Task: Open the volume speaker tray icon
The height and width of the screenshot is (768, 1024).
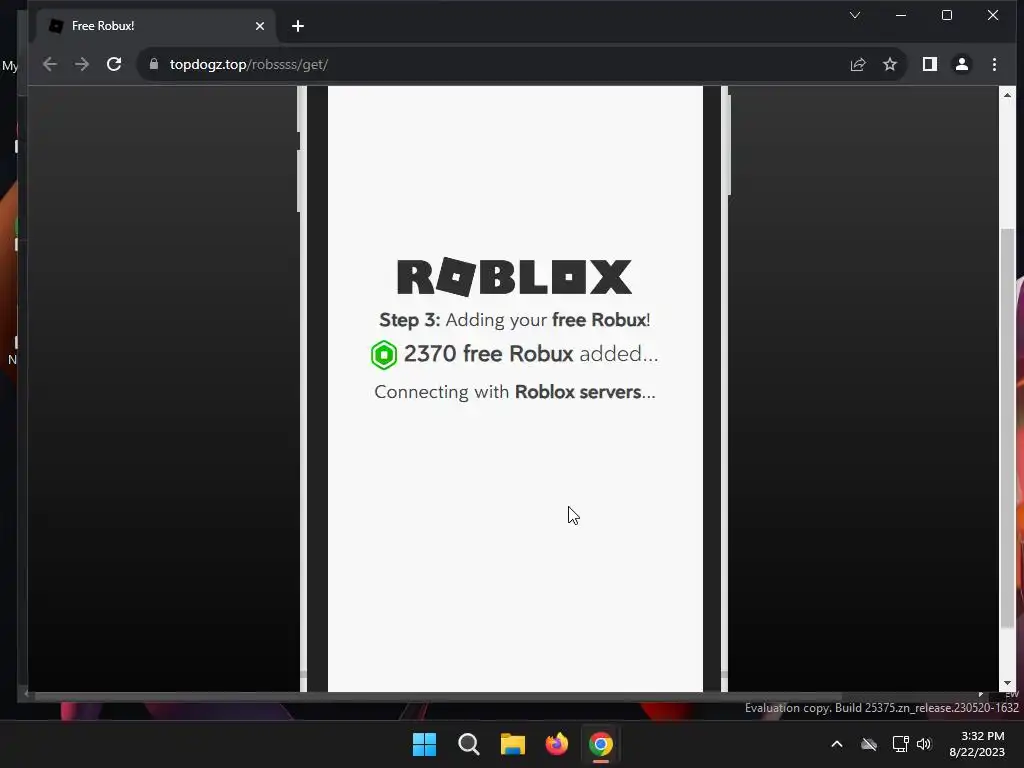Action: click(924, 744)
